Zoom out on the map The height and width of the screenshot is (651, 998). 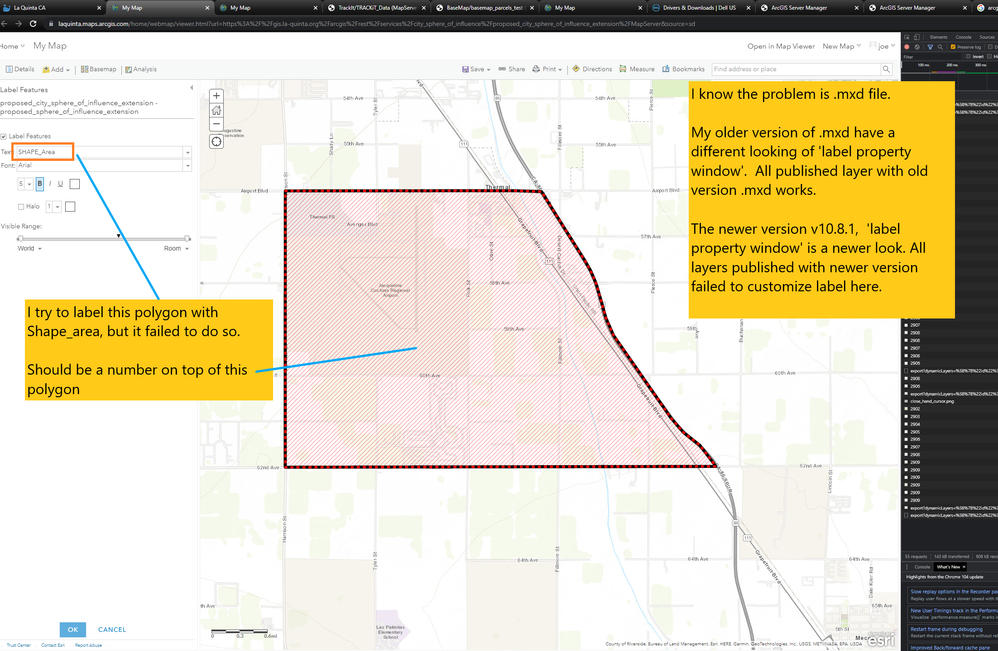[216, 124]
